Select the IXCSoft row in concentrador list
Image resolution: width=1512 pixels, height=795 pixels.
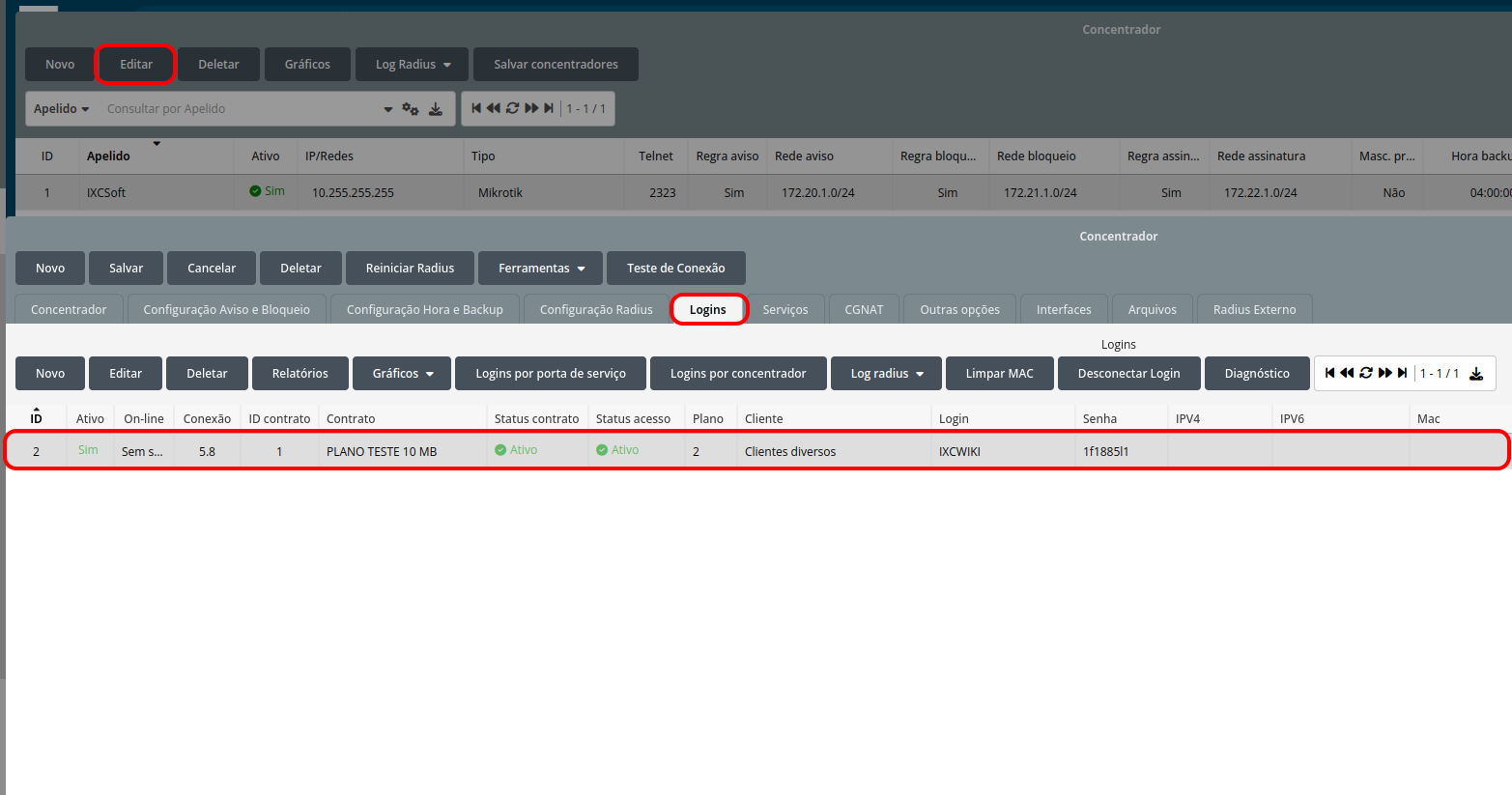(763, 192)
